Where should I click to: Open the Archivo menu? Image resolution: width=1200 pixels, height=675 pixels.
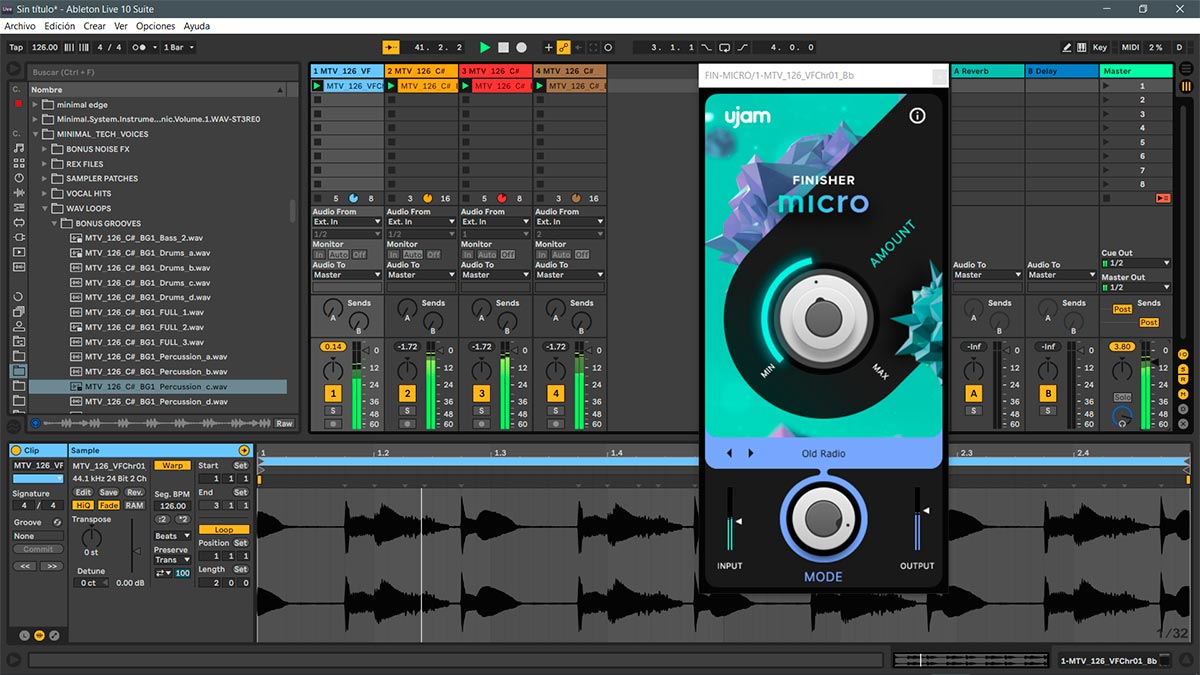point(20,26)
